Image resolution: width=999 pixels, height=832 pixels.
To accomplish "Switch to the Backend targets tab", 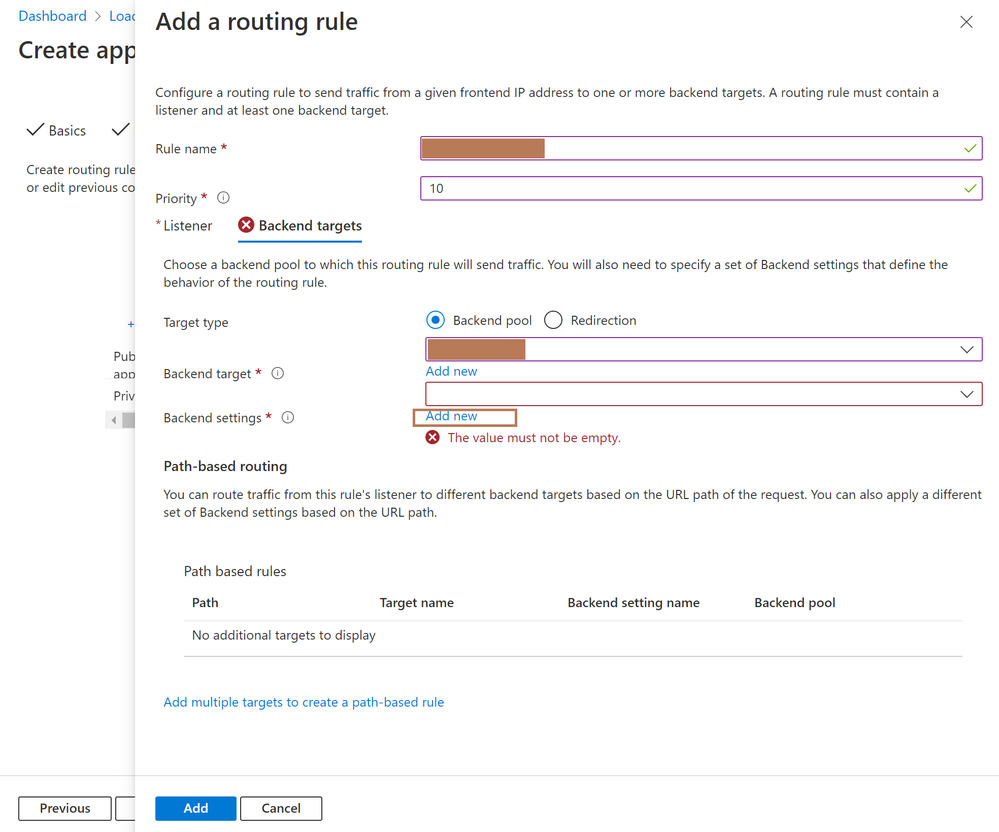I will (300, 226).
